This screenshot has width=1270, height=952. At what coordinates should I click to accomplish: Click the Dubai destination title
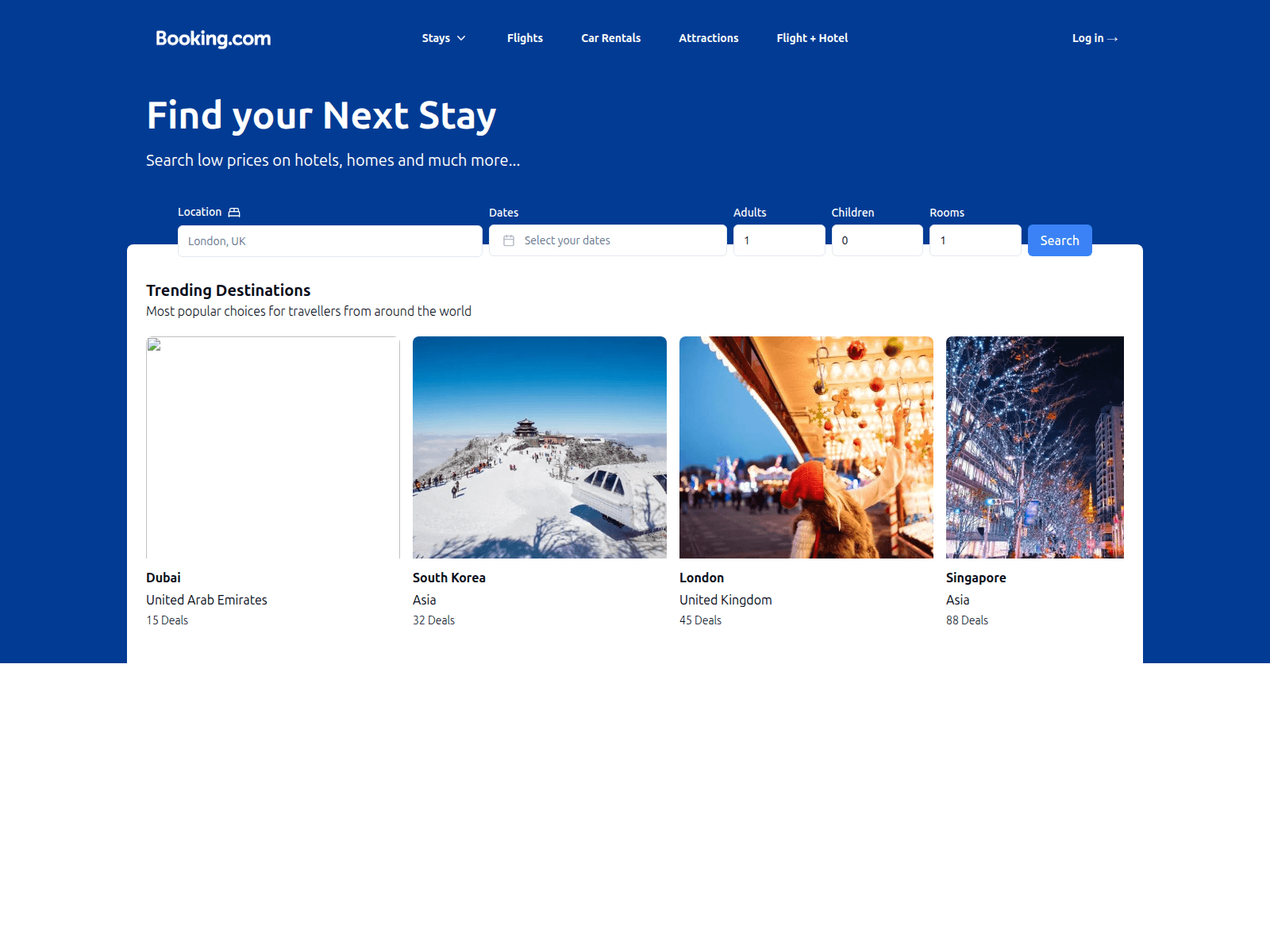pos(164,578)
